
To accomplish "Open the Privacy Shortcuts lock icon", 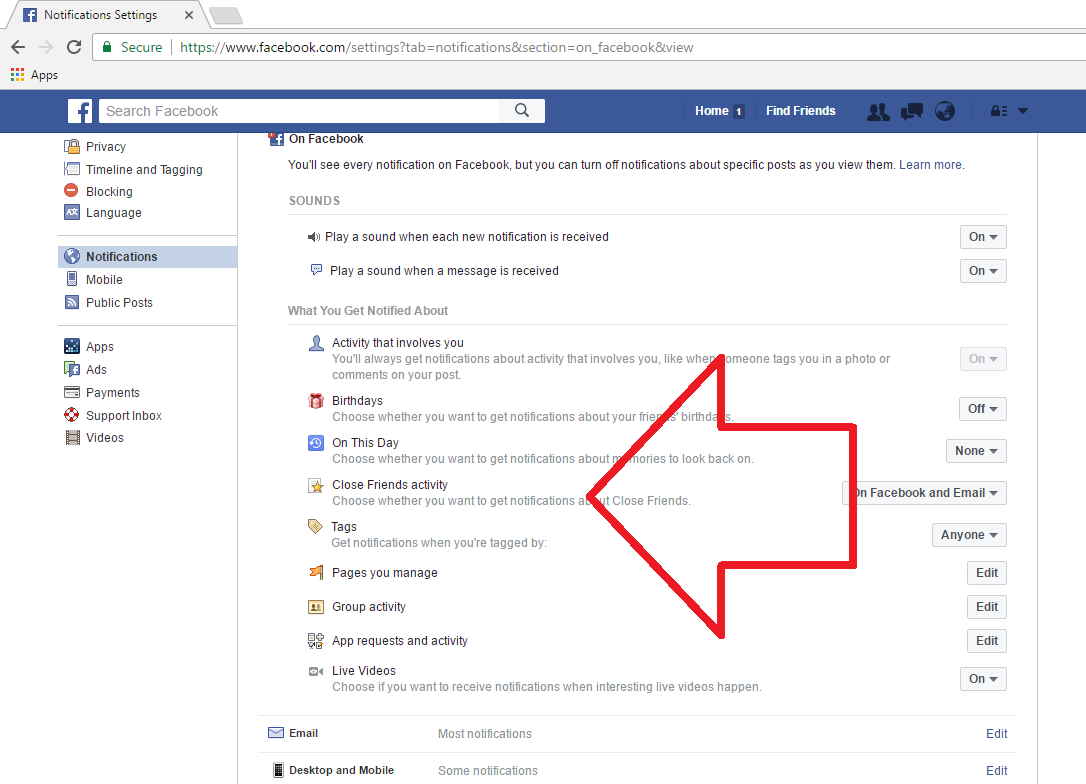I will coord(999,111).
